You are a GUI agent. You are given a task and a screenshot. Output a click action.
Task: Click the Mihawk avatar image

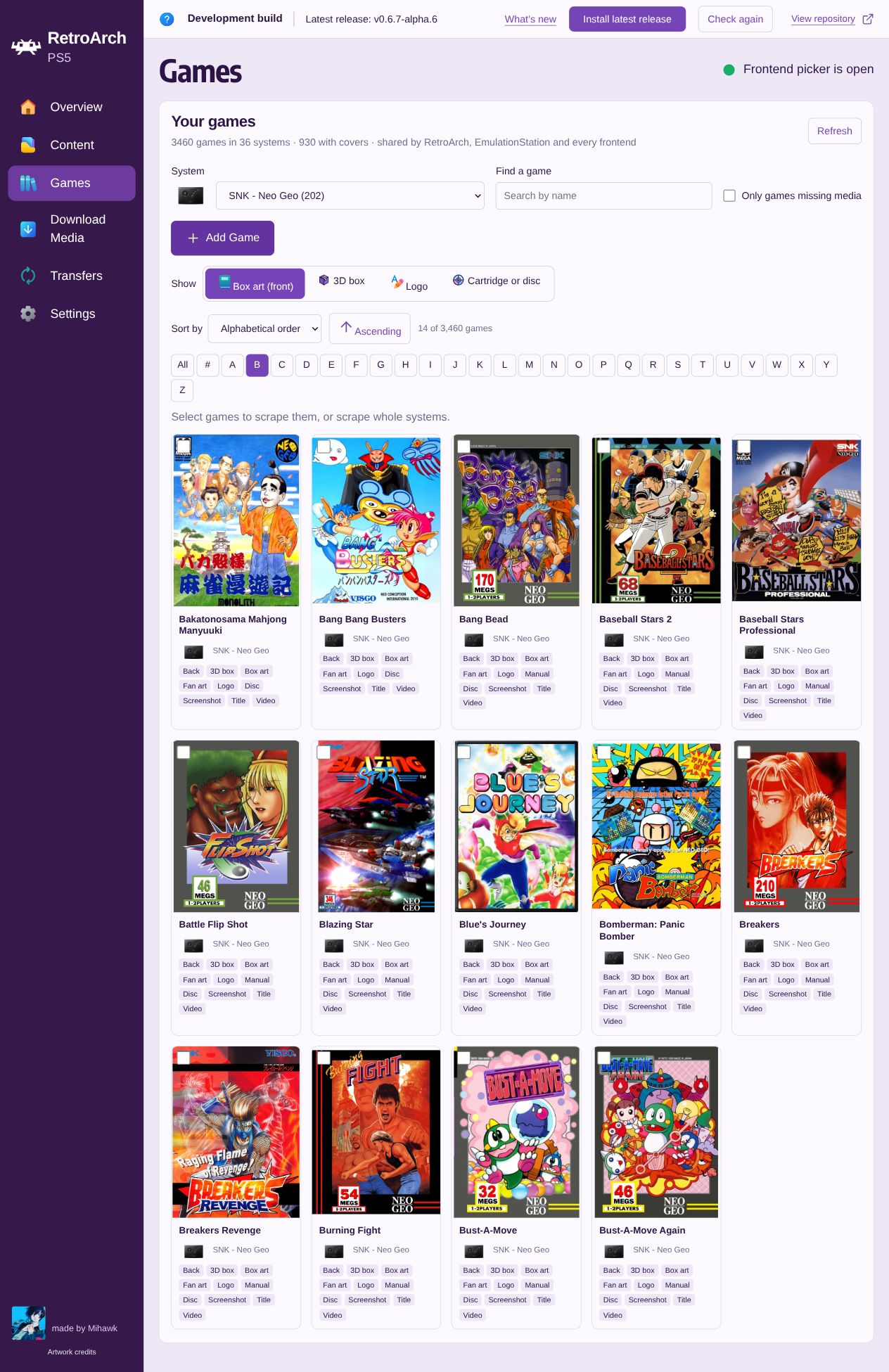coord(29,1323)
